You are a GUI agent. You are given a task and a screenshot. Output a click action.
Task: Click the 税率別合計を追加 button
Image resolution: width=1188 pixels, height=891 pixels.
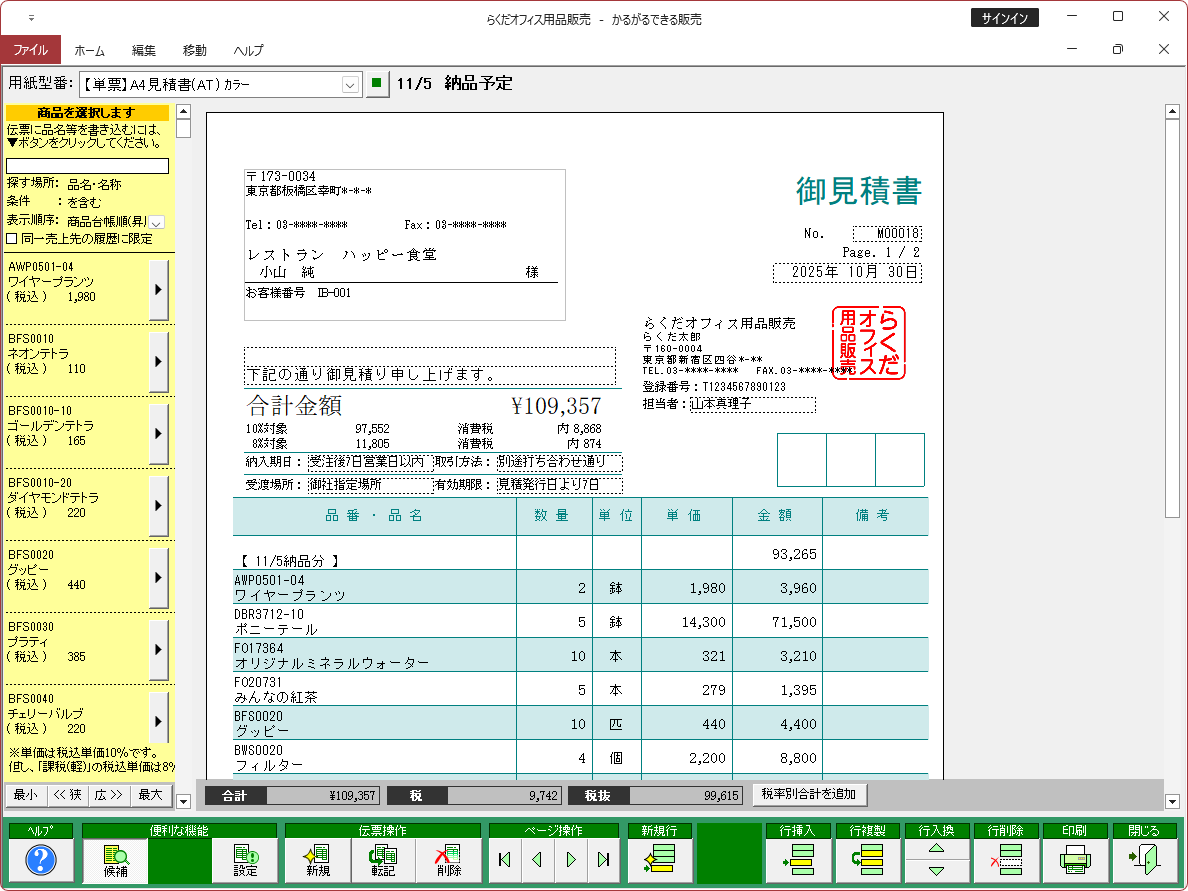coord(810,794)
